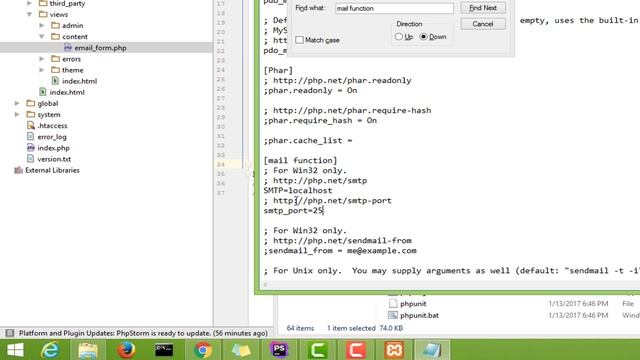Open Firefox from the taskbar
This screenshot has height=360, width=640.
(x=126, y=350)
